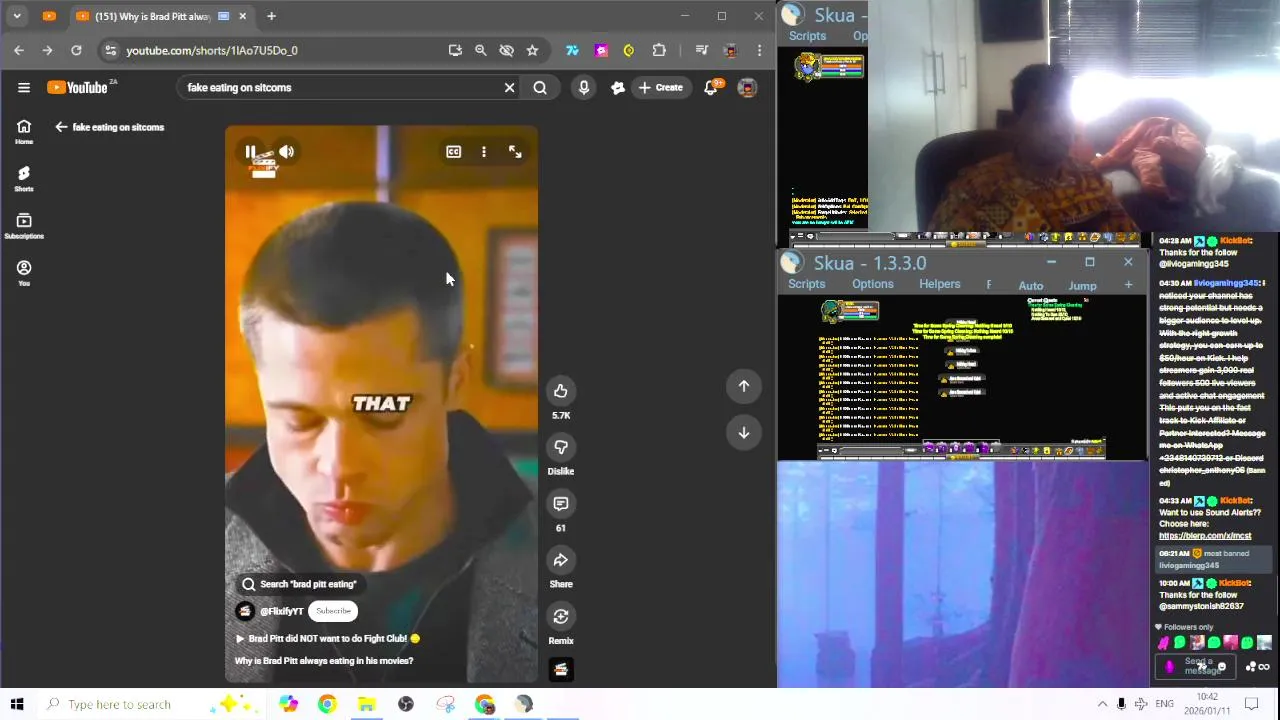Go to next short with down arrow
Screen dimensions: 1280x720
(x=744, y=433)
